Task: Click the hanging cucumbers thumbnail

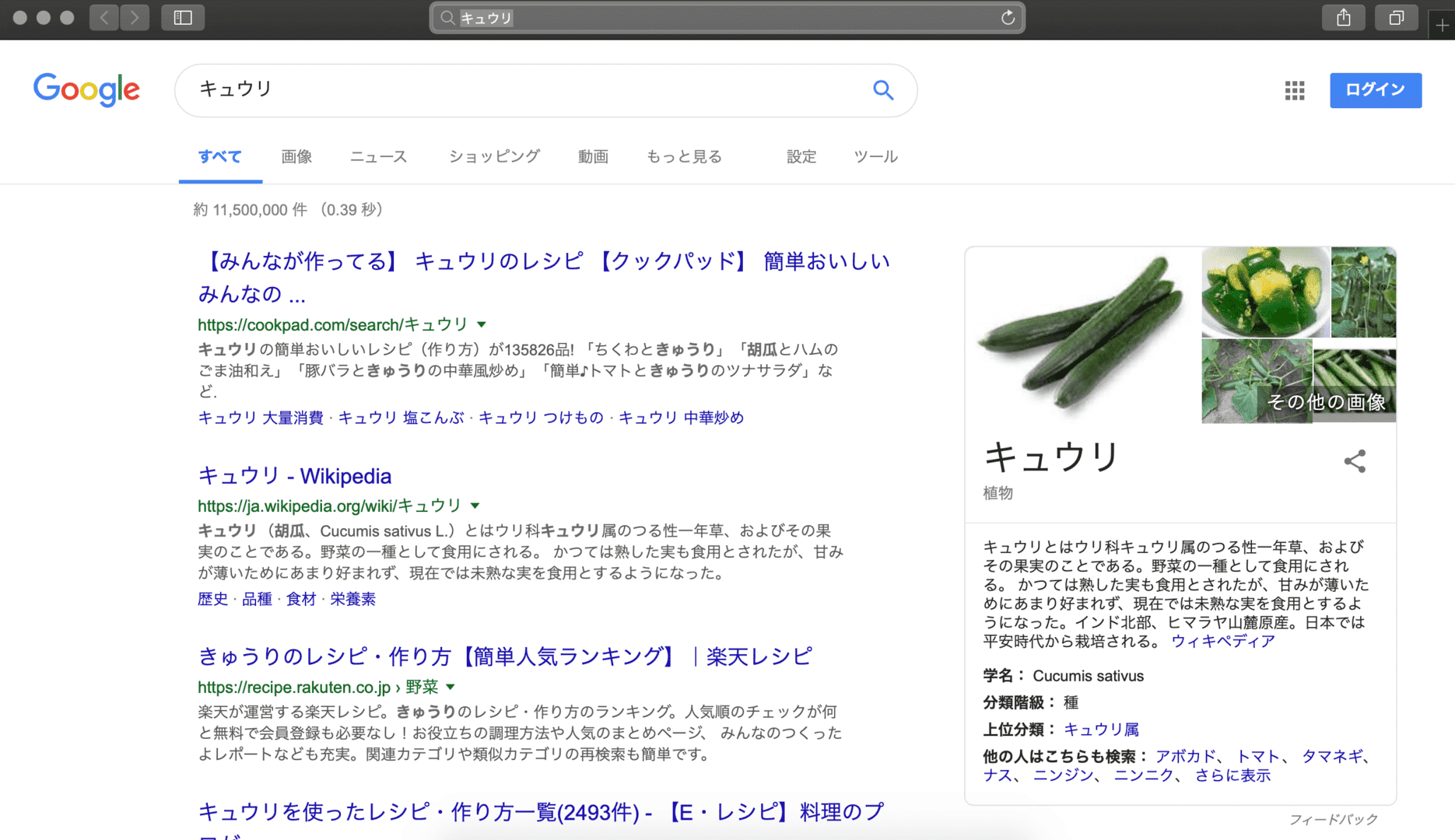Action: click(x=1363, y=292)
